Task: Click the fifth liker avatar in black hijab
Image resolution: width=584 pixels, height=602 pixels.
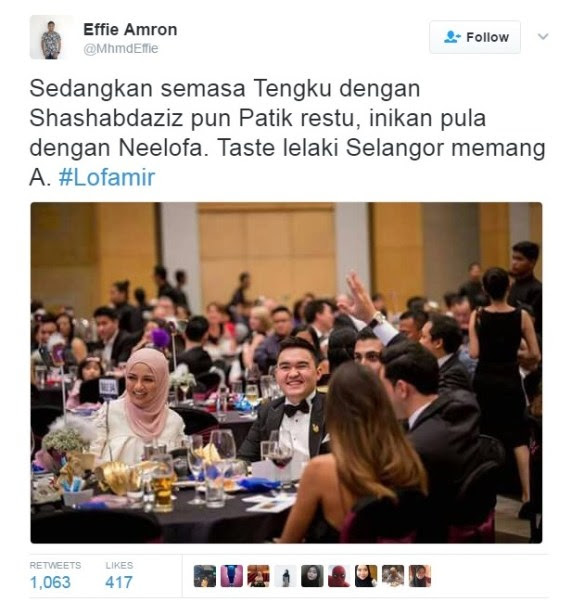Action: (x=312, y=576)
